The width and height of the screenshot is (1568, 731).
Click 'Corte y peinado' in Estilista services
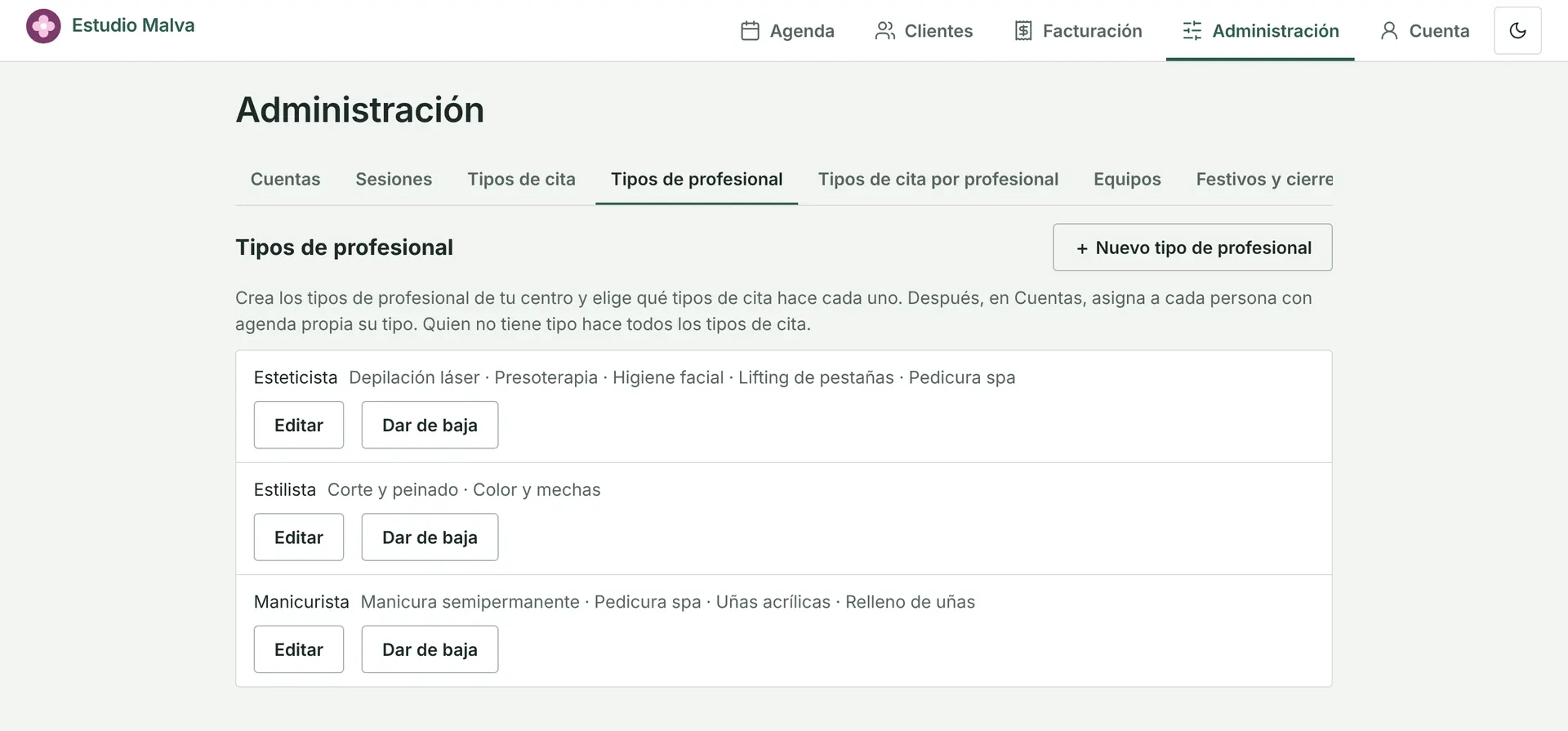tap(393, 489)
